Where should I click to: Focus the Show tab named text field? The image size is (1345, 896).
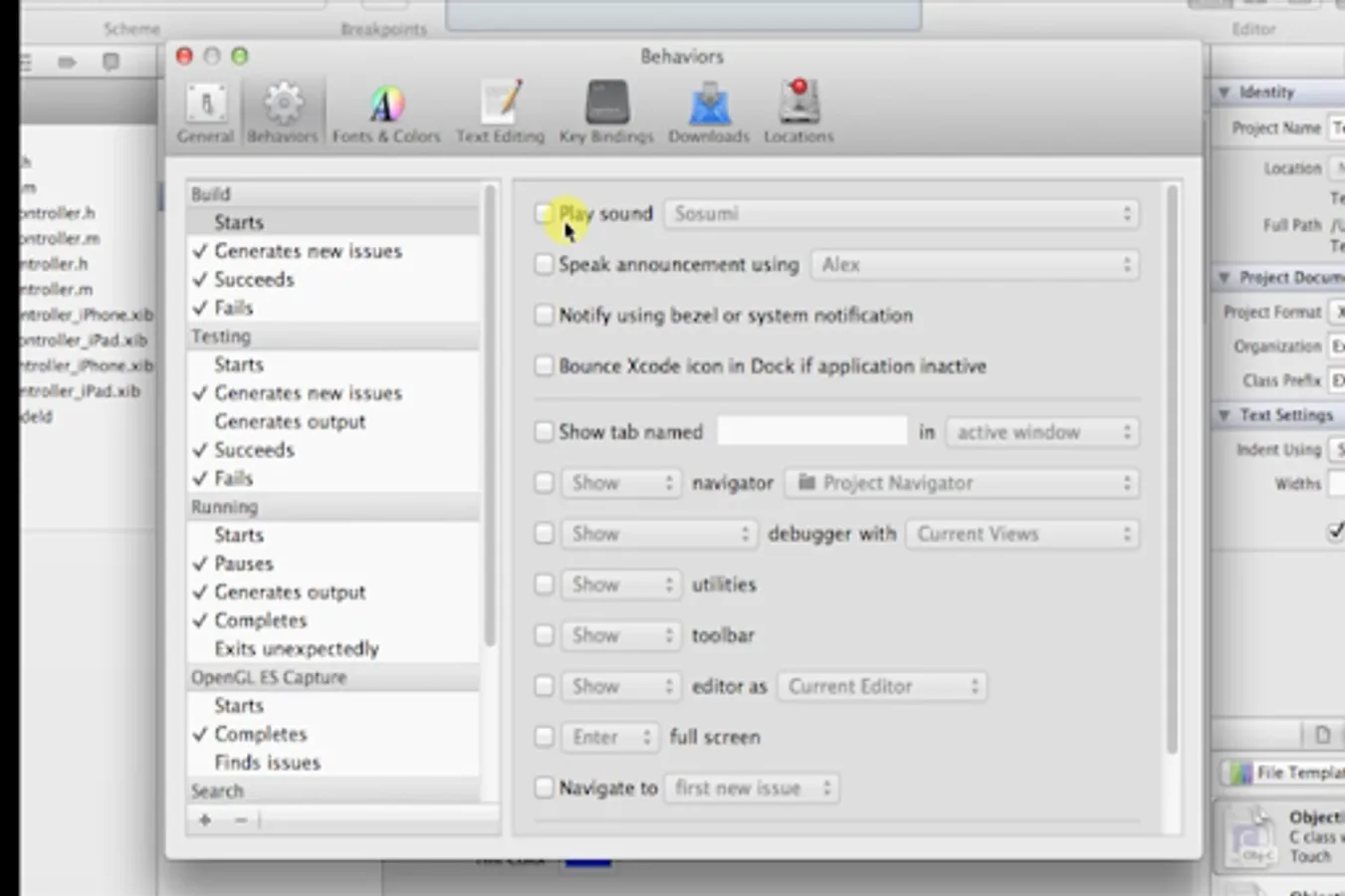812,431
